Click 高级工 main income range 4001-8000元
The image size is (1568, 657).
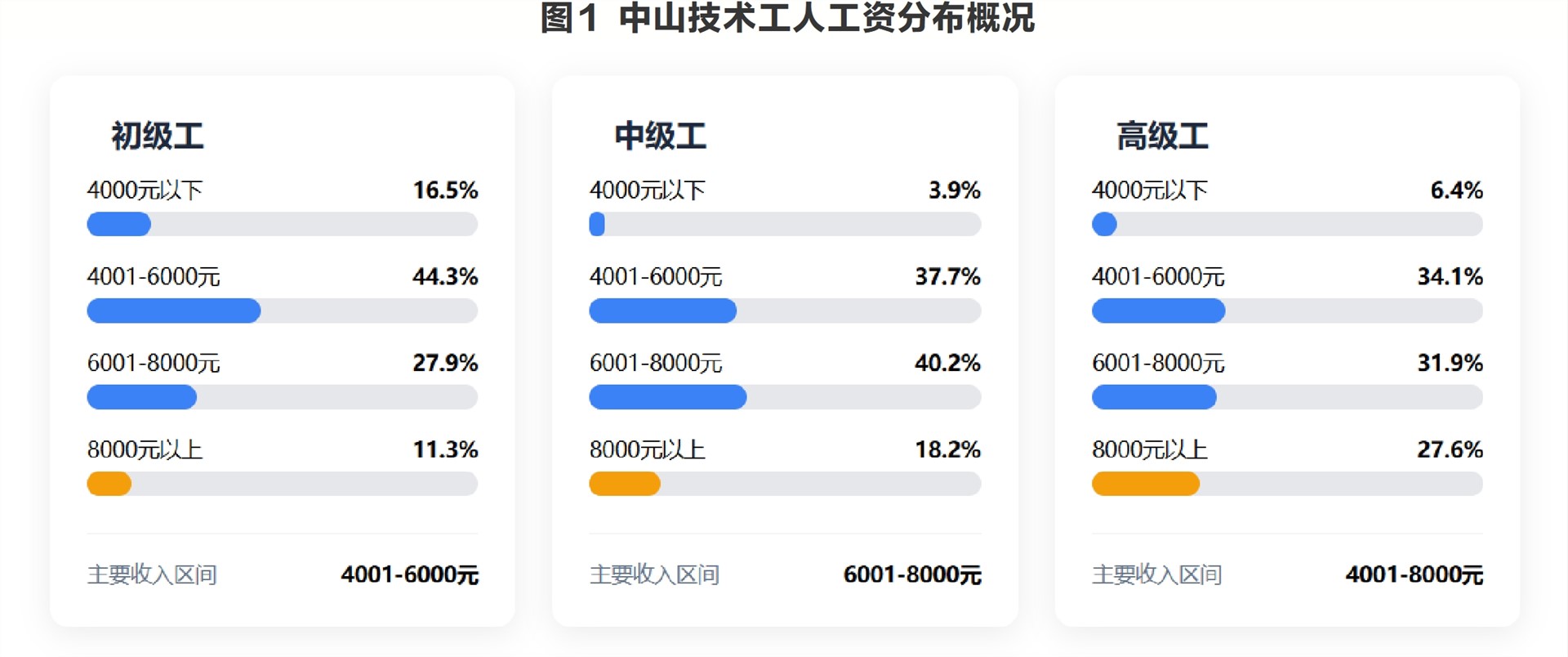click(x=1414, y=574)
